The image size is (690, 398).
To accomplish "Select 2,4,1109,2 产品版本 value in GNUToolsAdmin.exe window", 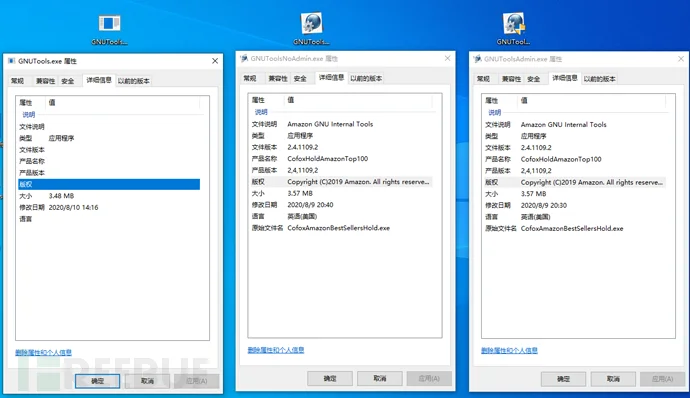I will (x=536, y=171).
